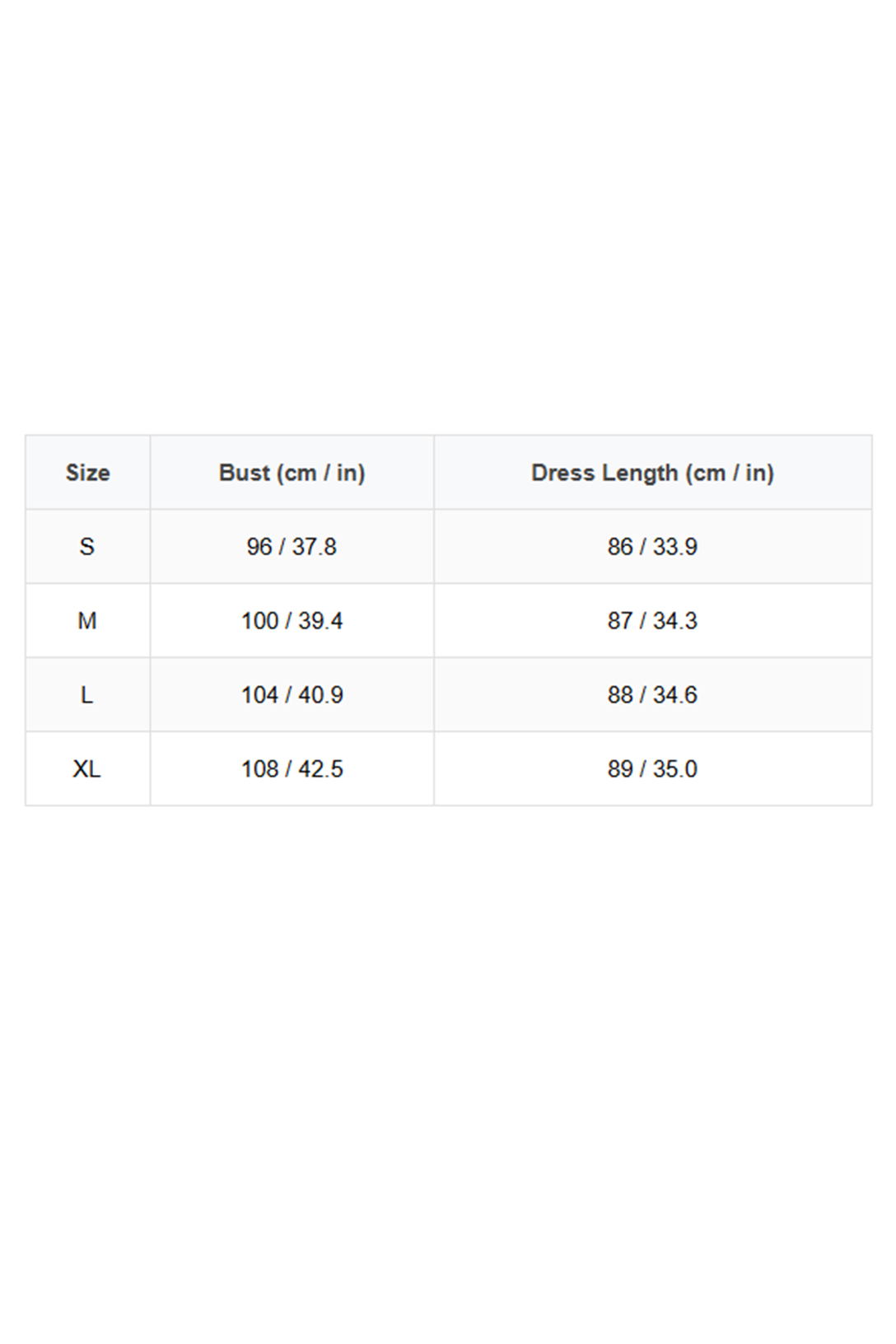This screenshot has height=1344, width=896.
Task: Click dress length 88 / 34.6
Action: 652,695
